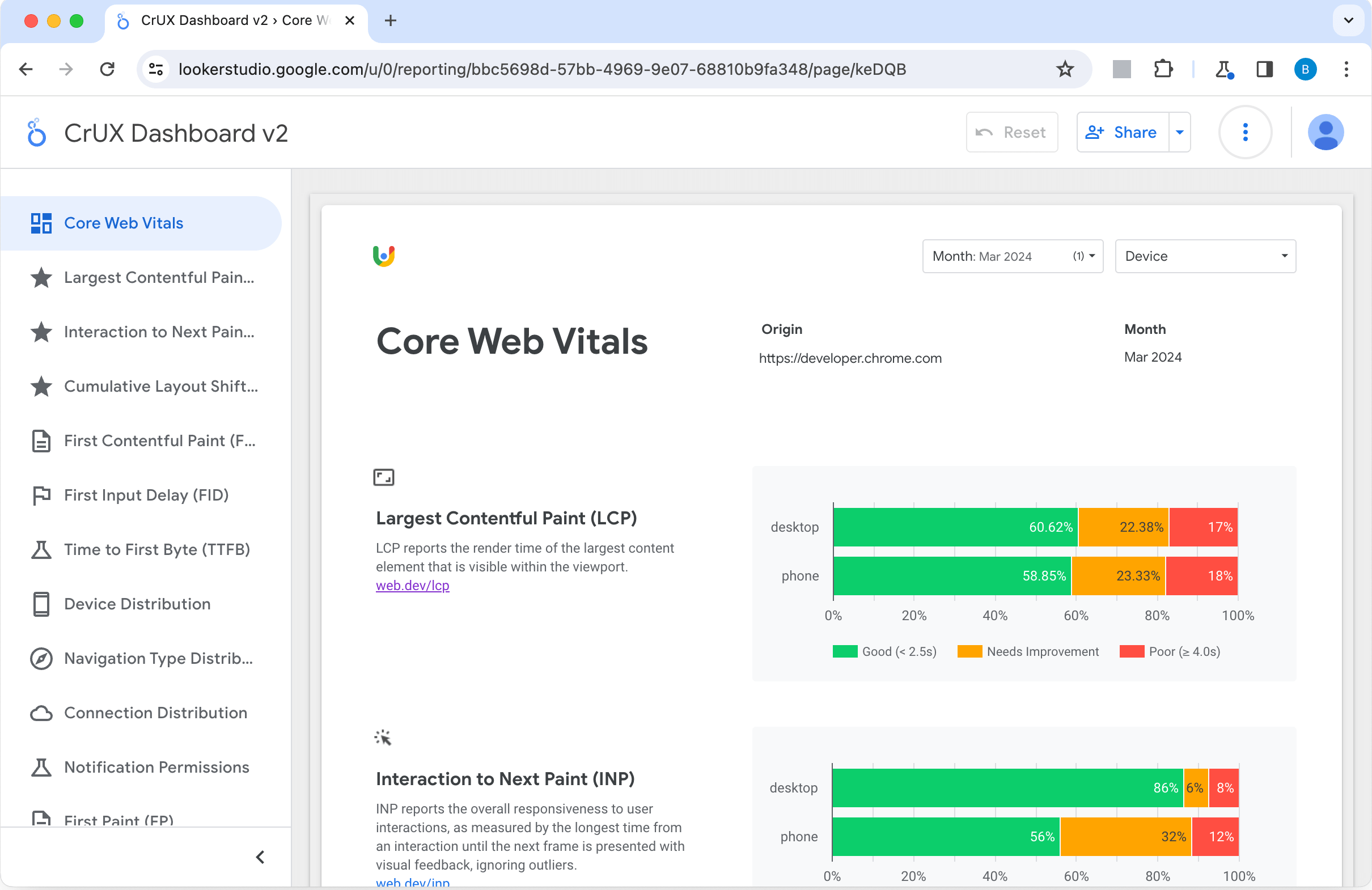The width and height of the screenshot is (1372, 890).
Task: Click phone icon for Device Distribution
Action: tap(41, 604)
